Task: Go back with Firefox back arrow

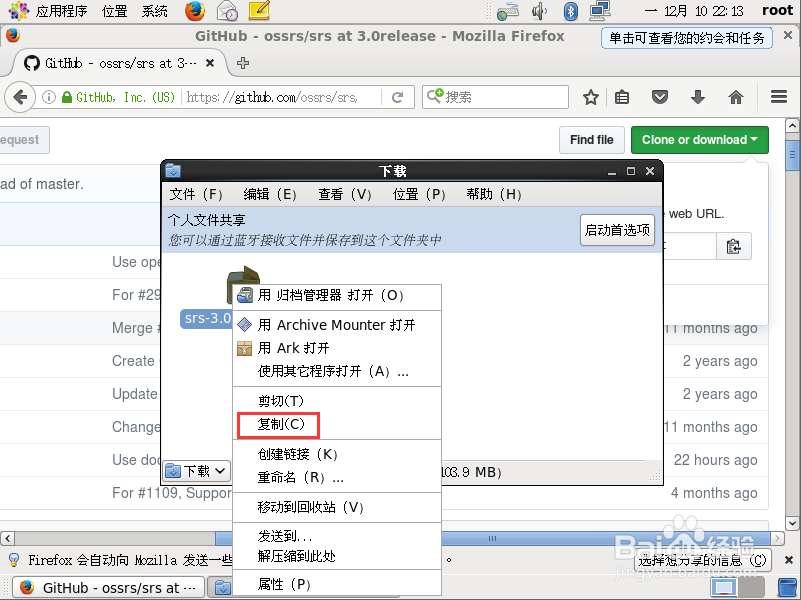Action: 20,97
